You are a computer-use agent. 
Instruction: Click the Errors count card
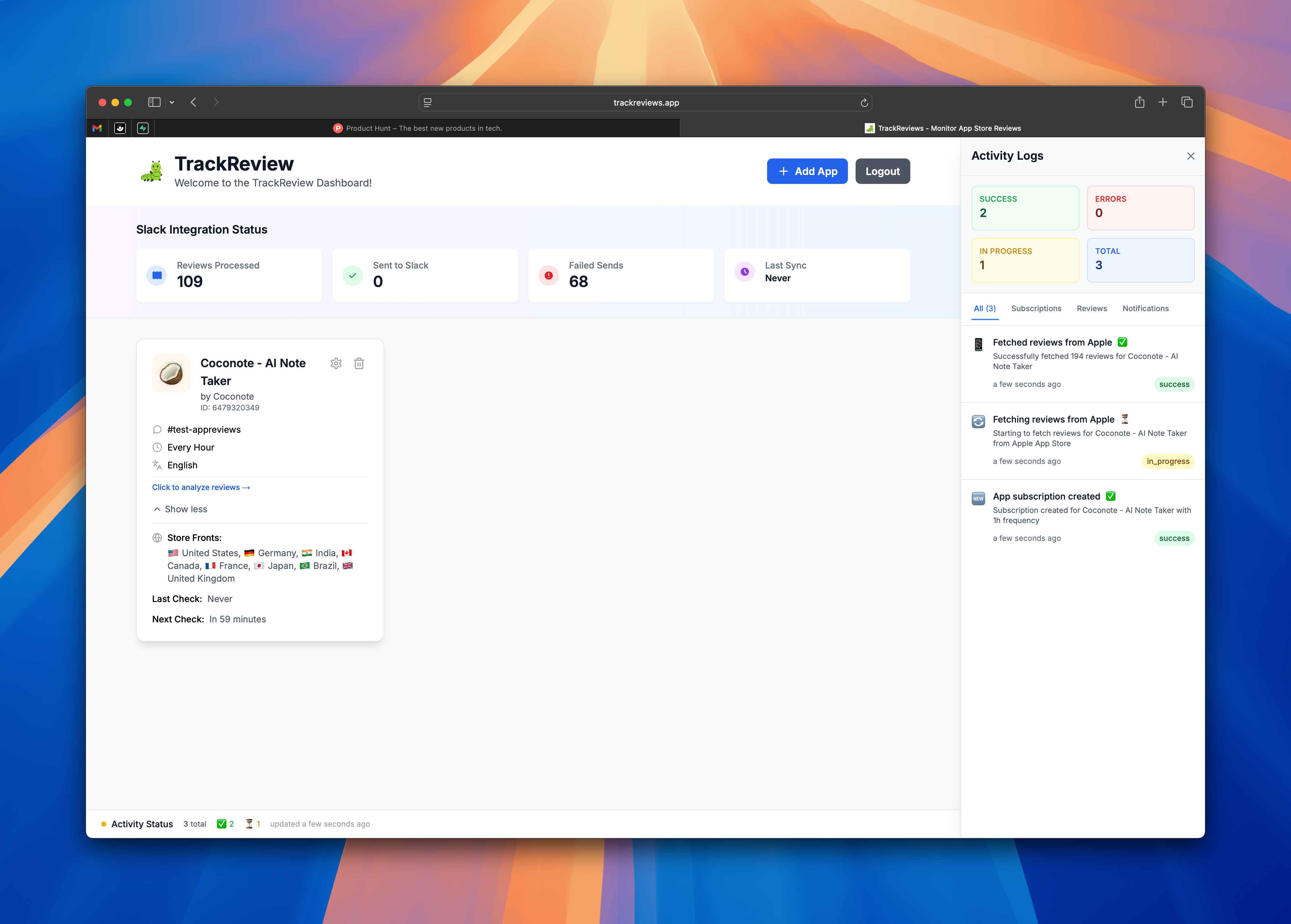pyautogui.click(x=1140, y=208)
